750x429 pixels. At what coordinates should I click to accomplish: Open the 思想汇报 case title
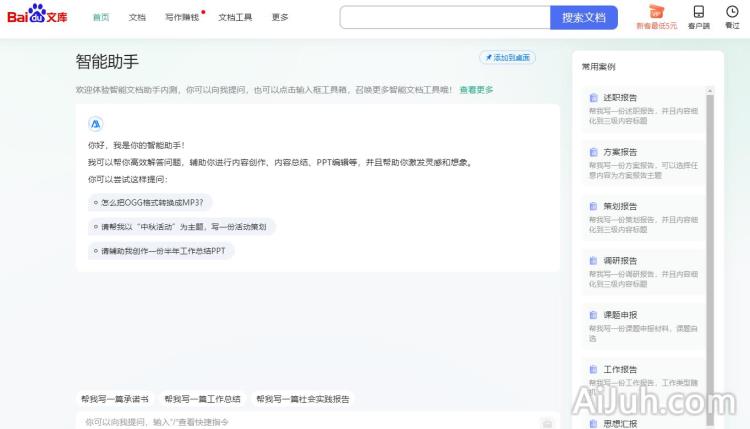point(620,424)
